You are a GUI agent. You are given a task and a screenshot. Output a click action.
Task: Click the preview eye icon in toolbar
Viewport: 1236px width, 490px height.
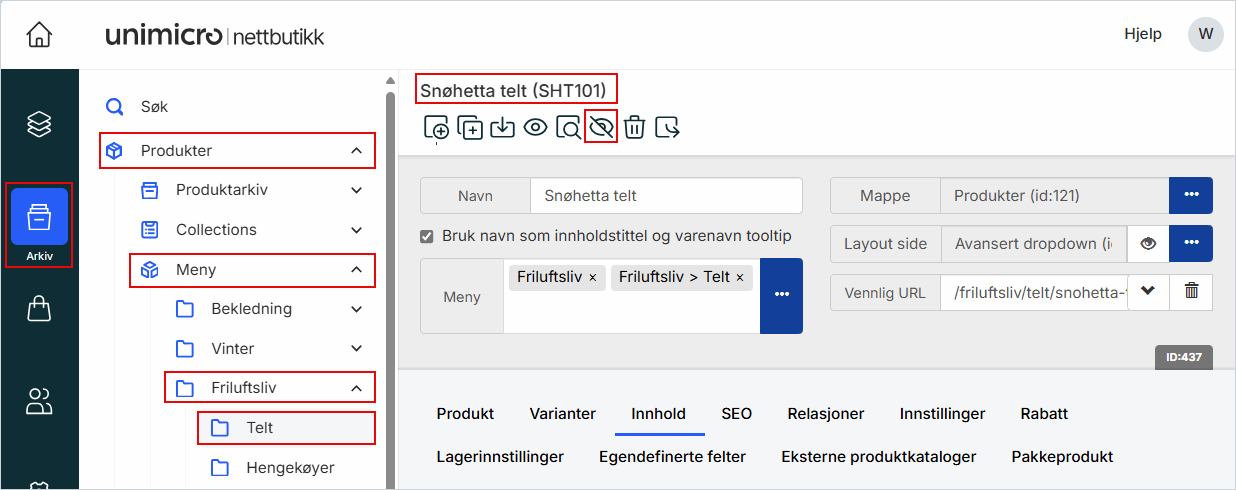tap(535, 128)
